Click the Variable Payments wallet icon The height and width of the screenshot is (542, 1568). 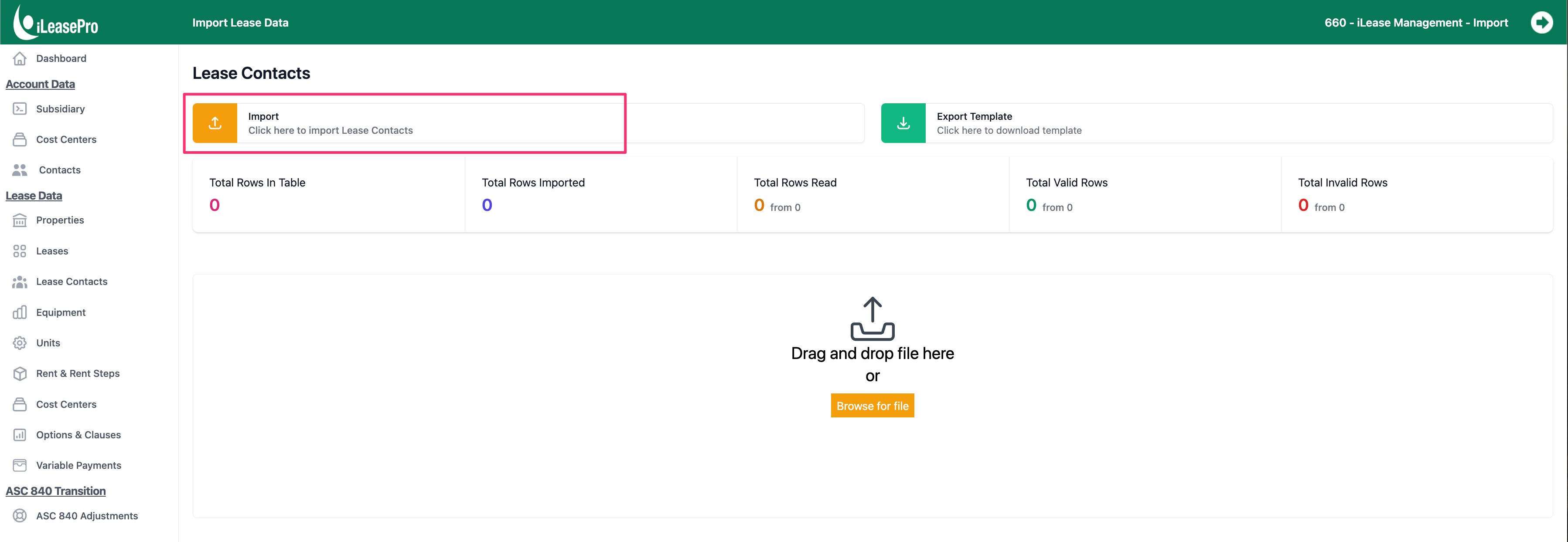[x=20, y=465]
